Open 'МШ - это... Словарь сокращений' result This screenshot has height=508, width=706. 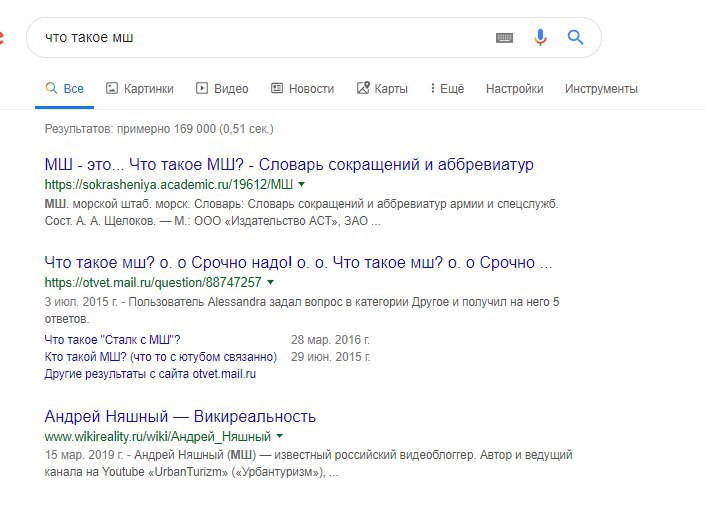(x=289, y=164)
